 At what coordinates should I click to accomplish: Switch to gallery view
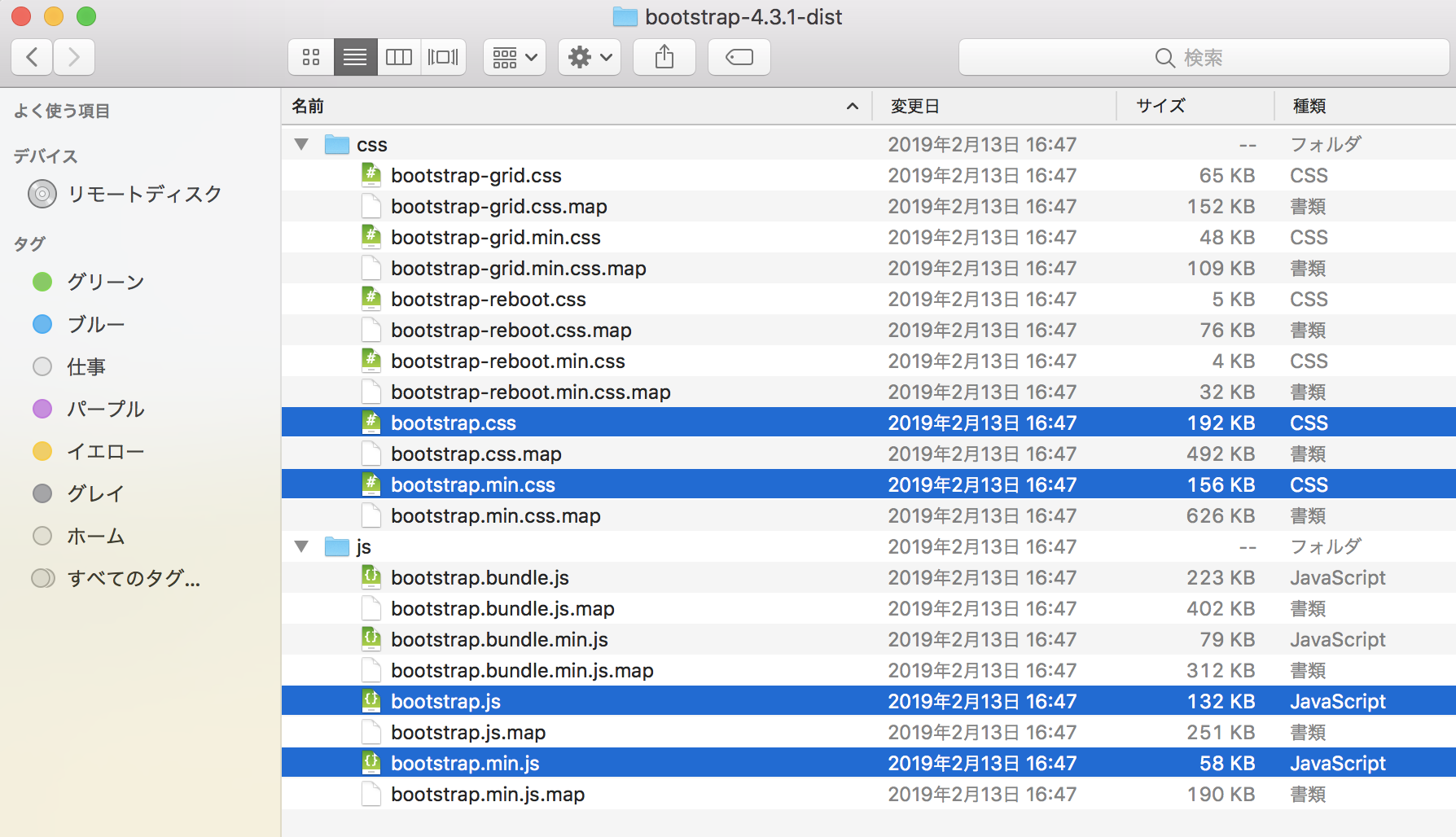[x=443, y=57]
